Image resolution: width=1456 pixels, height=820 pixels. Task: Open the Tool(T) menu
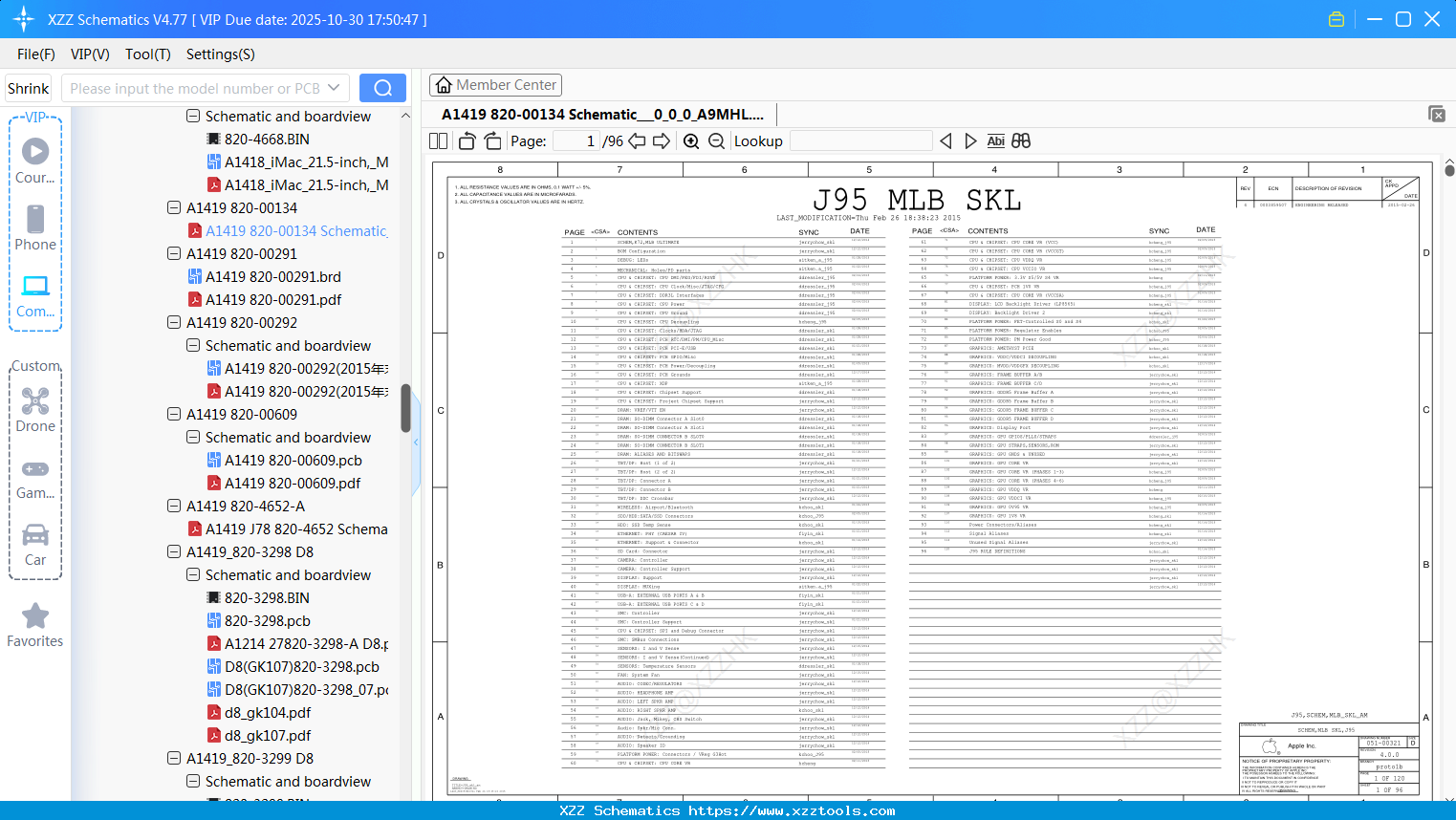(147, 54)
